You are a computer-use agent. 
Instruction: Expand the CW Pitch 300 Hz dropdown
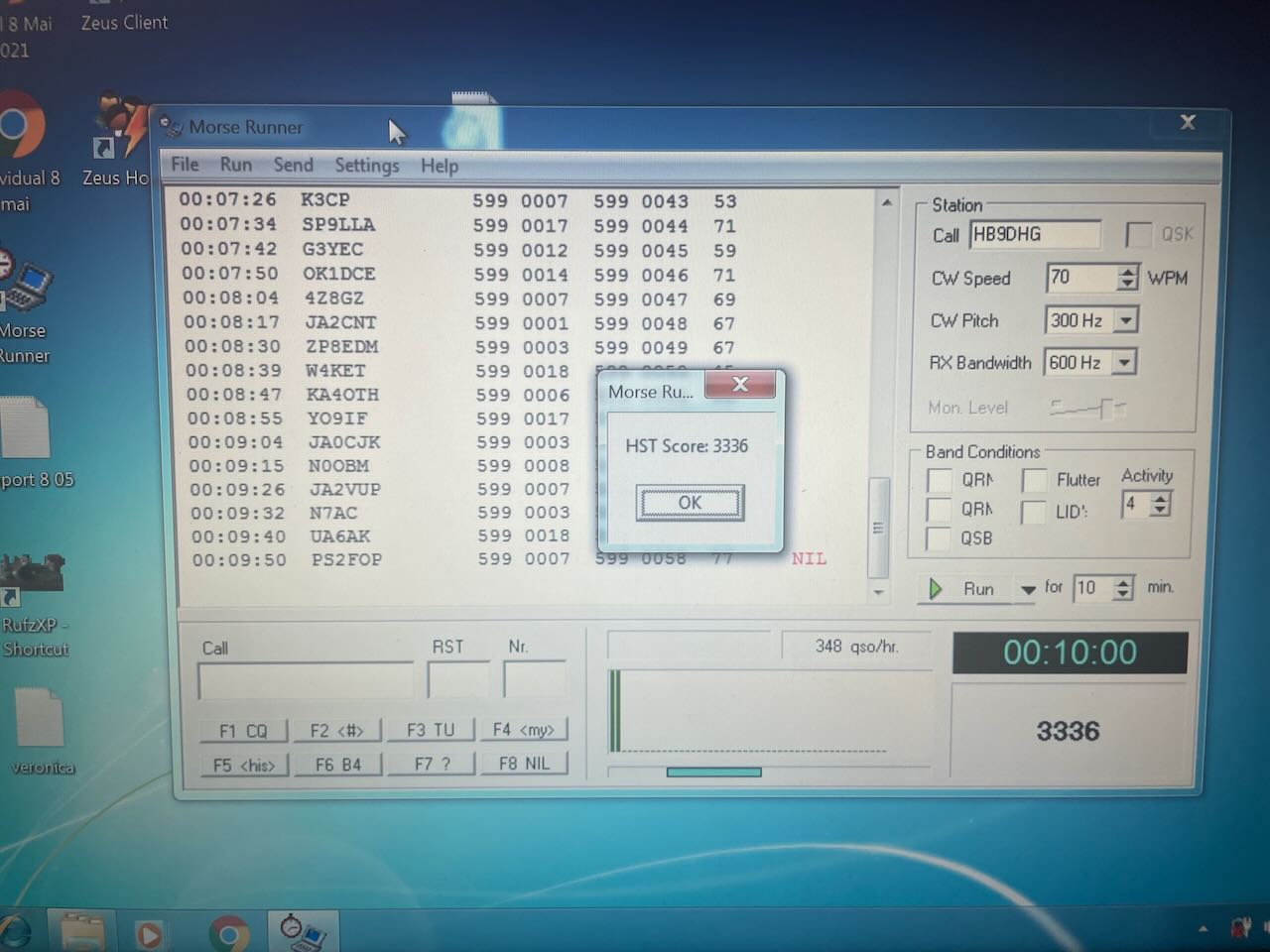1126,320
